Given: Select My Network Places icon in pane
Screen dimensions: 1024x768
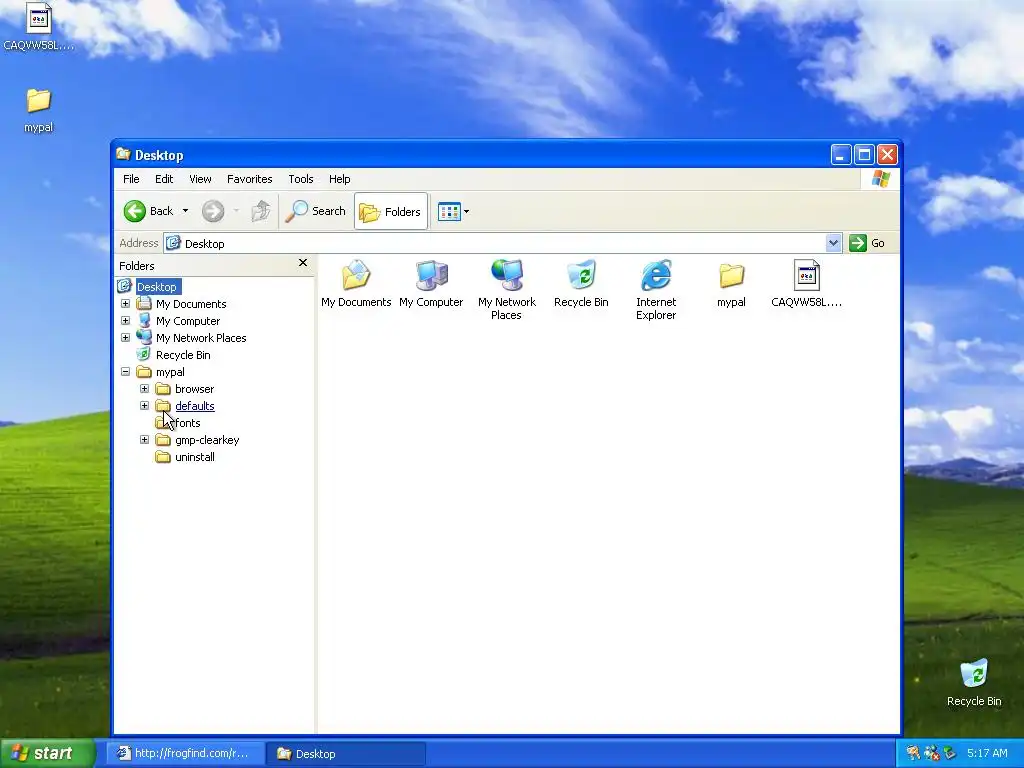Looking at the screenshot, I should (x=506, y=290).
